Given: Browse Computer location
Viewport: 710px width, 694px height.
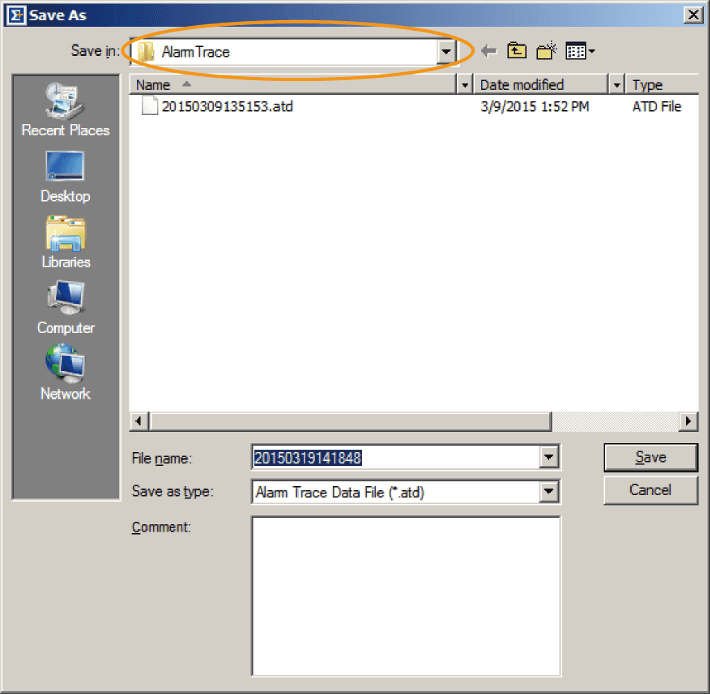Looking at the screenshot, I should click(65, 308).
